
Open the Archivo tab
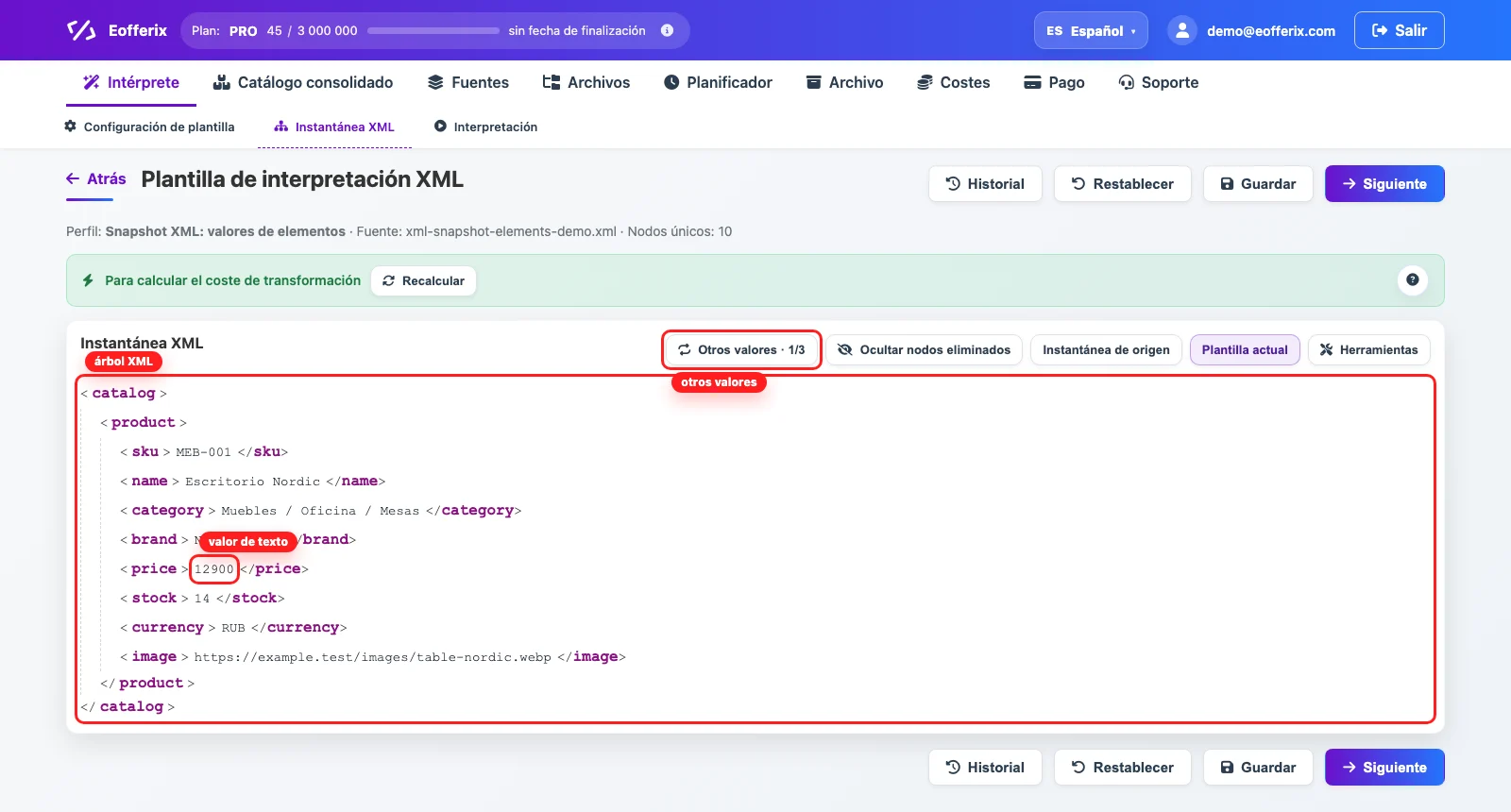[x=844, y=82]
